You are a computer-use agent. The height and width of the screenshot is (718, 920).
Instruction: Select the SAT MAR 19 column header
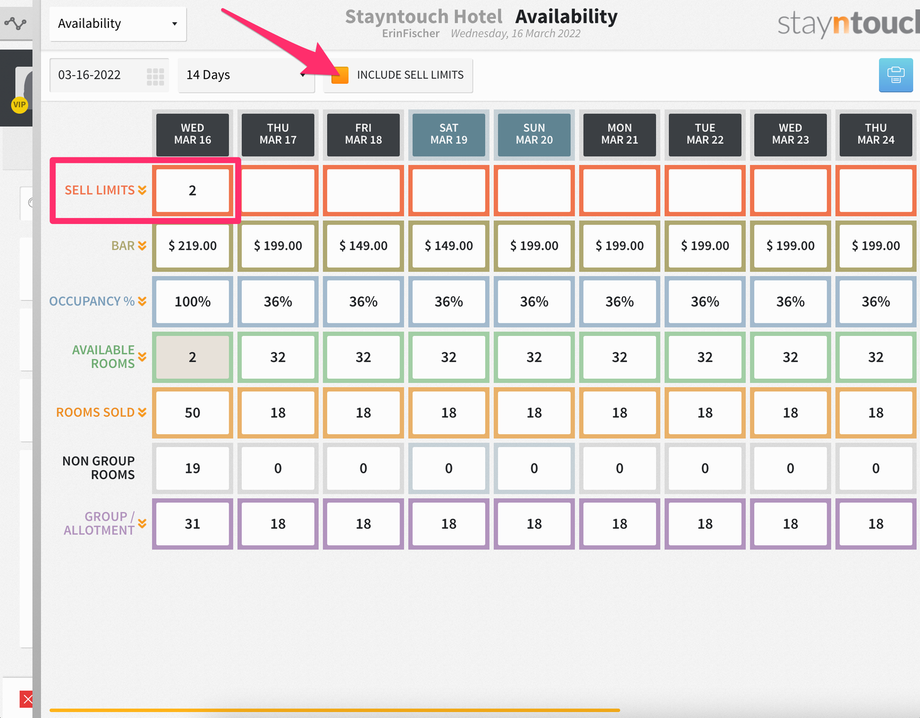coord(449,134)
